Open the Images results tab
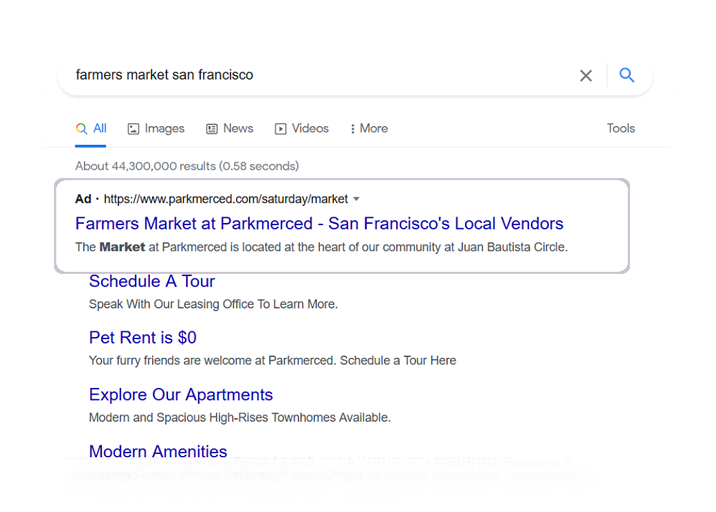 pos(156,129)
